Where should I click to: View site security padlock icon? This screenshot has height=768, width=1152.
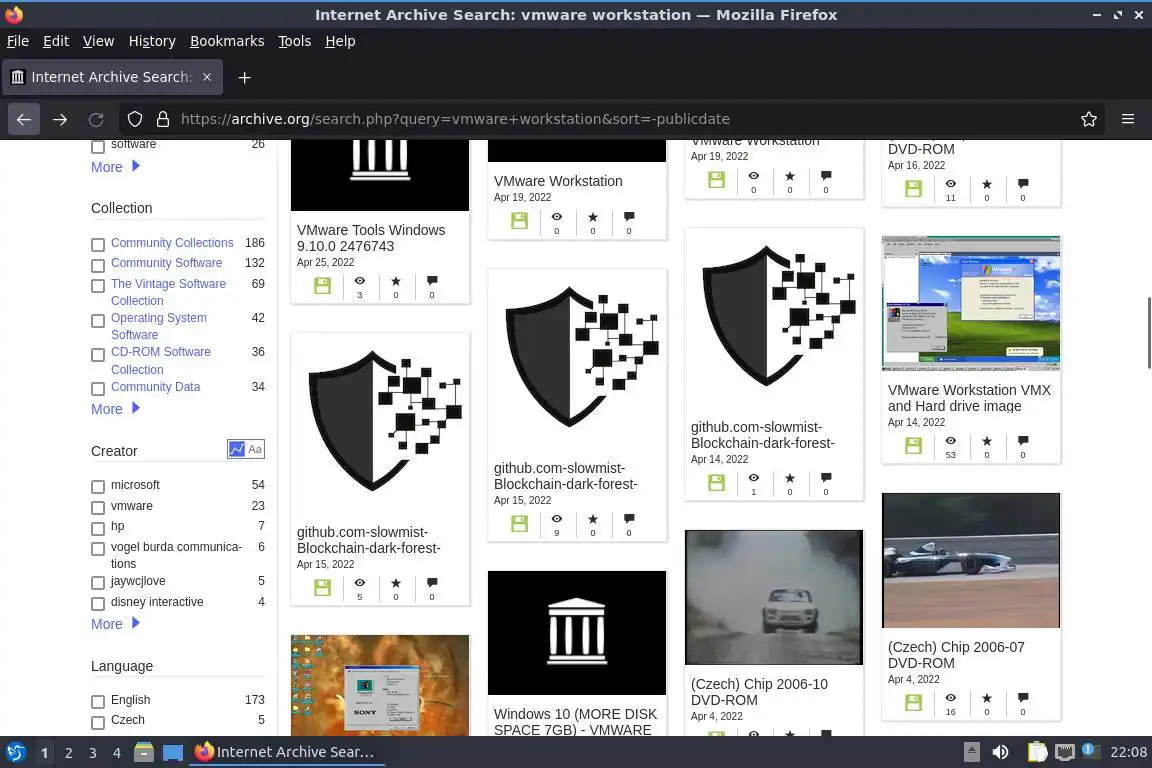click(163, 119)
